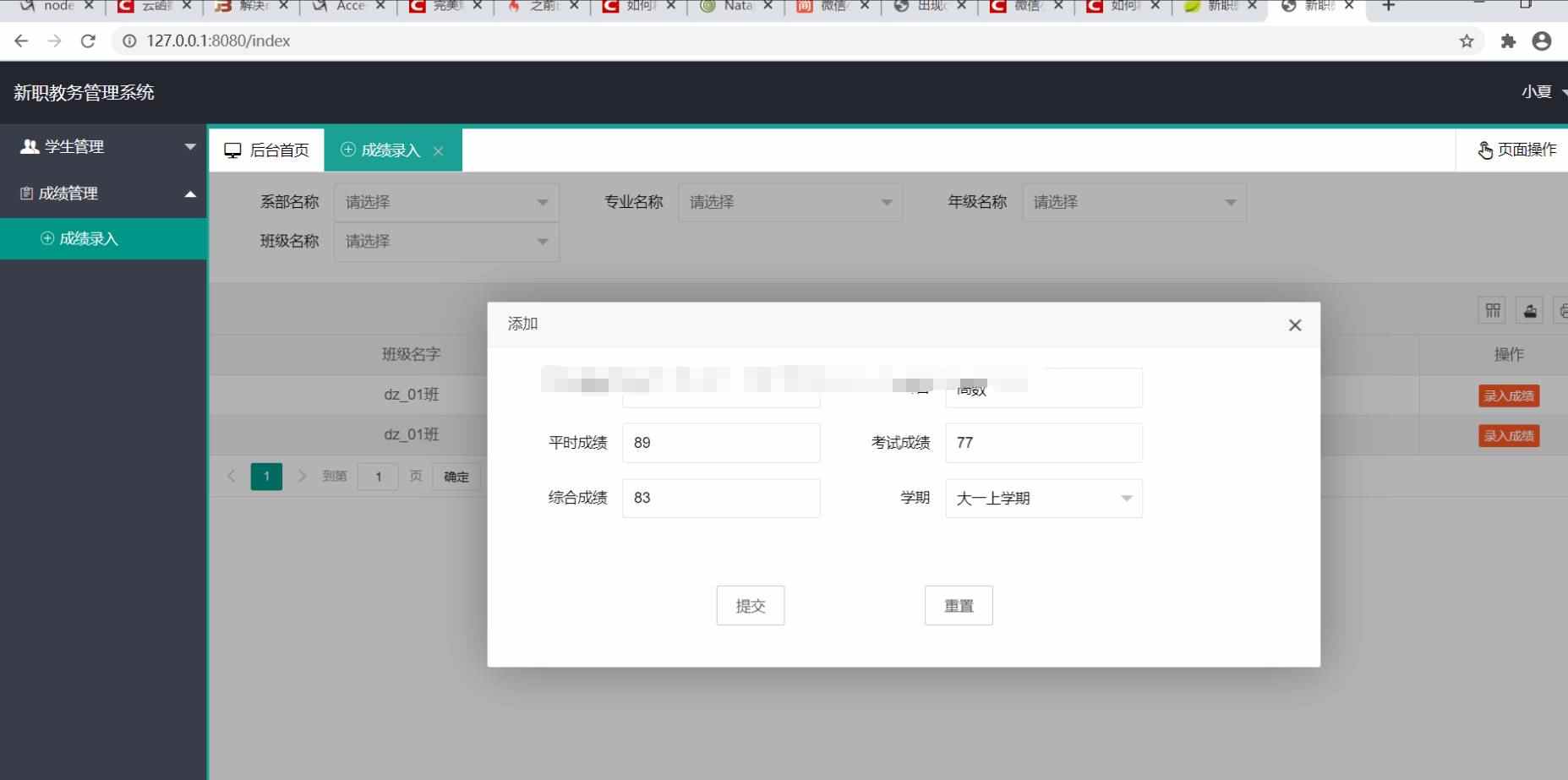Go back in browser history
The image size is (1568, 780).
pyautogui.click(x=22, y=41)
